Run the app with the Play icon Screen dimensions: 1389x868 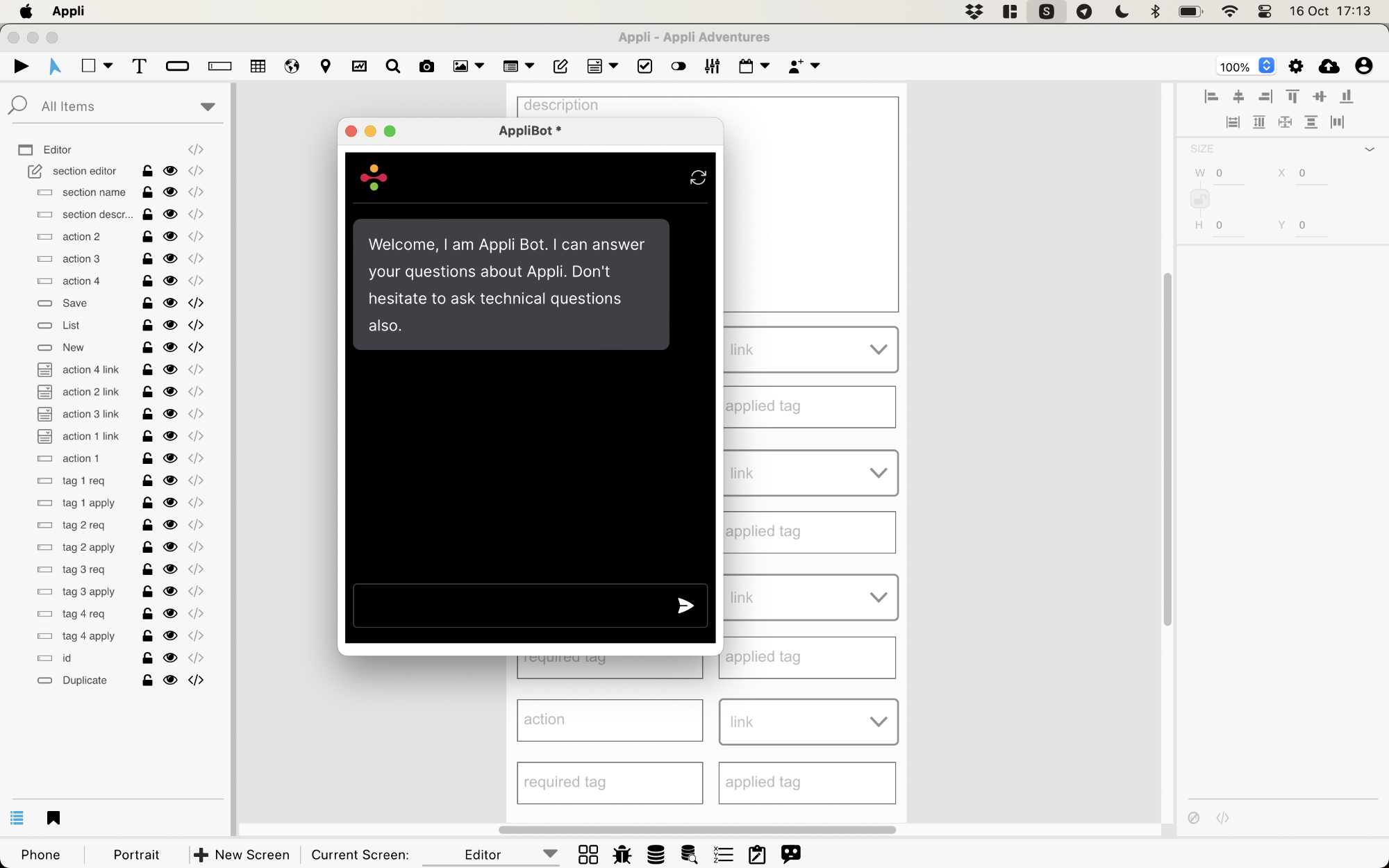click(22, 66)
